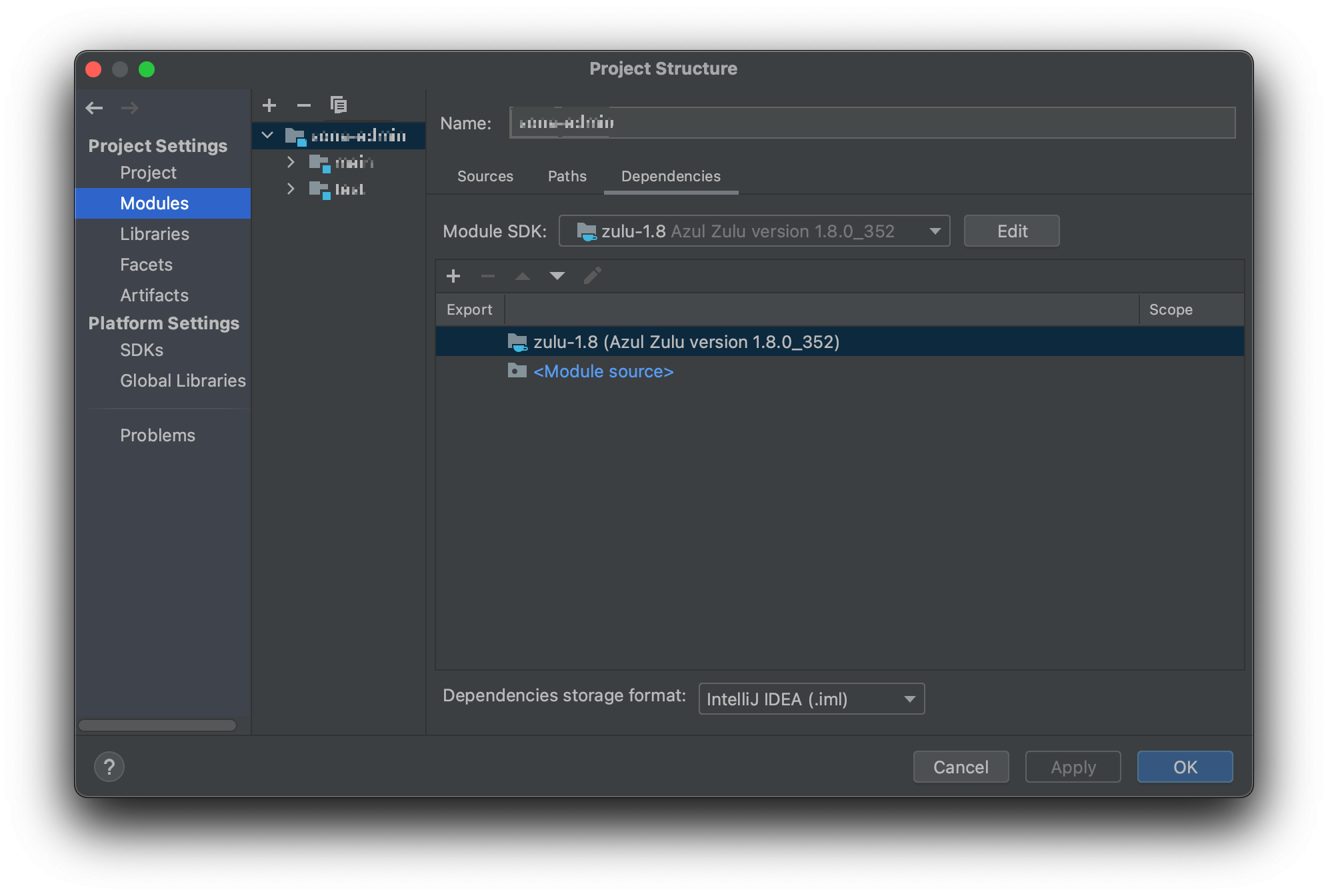Expand the test submodule node
This screenshot has width=1328, height=896.
[x=291, y=189]
